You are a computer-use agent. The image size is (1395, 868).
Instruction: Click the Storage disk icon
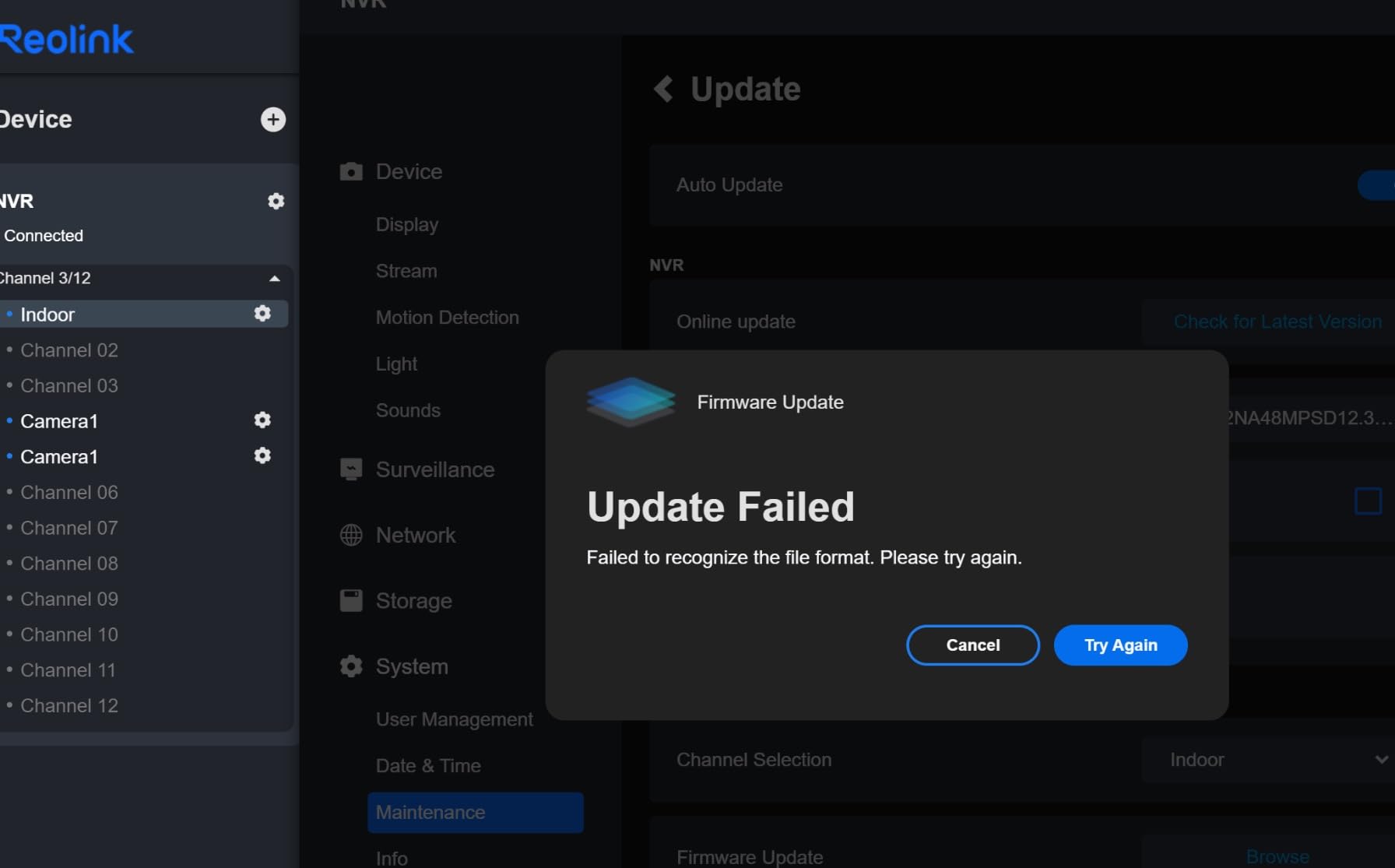[x=351, y=600]
